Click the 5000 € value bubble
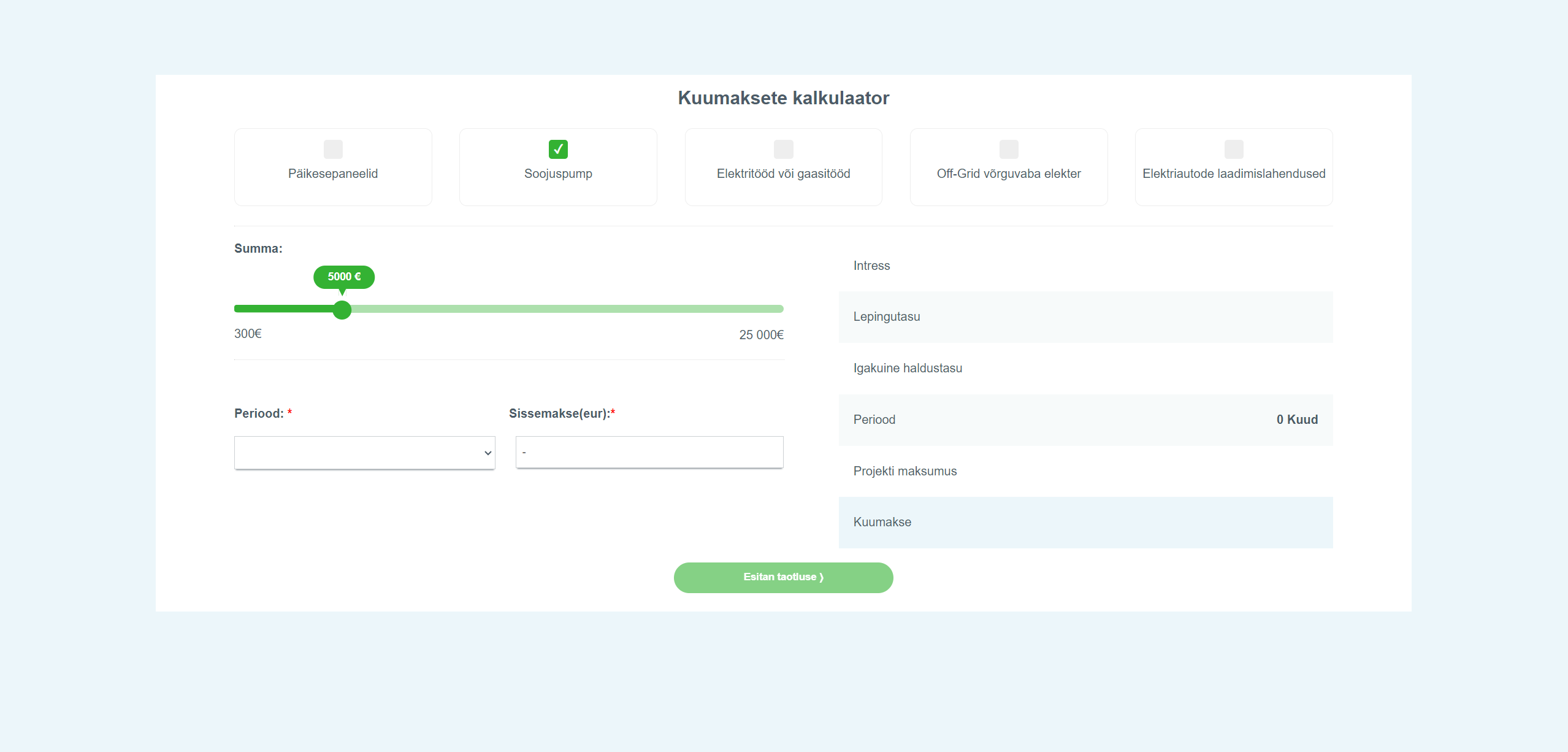1568x752 pixels. coord(343,277)
